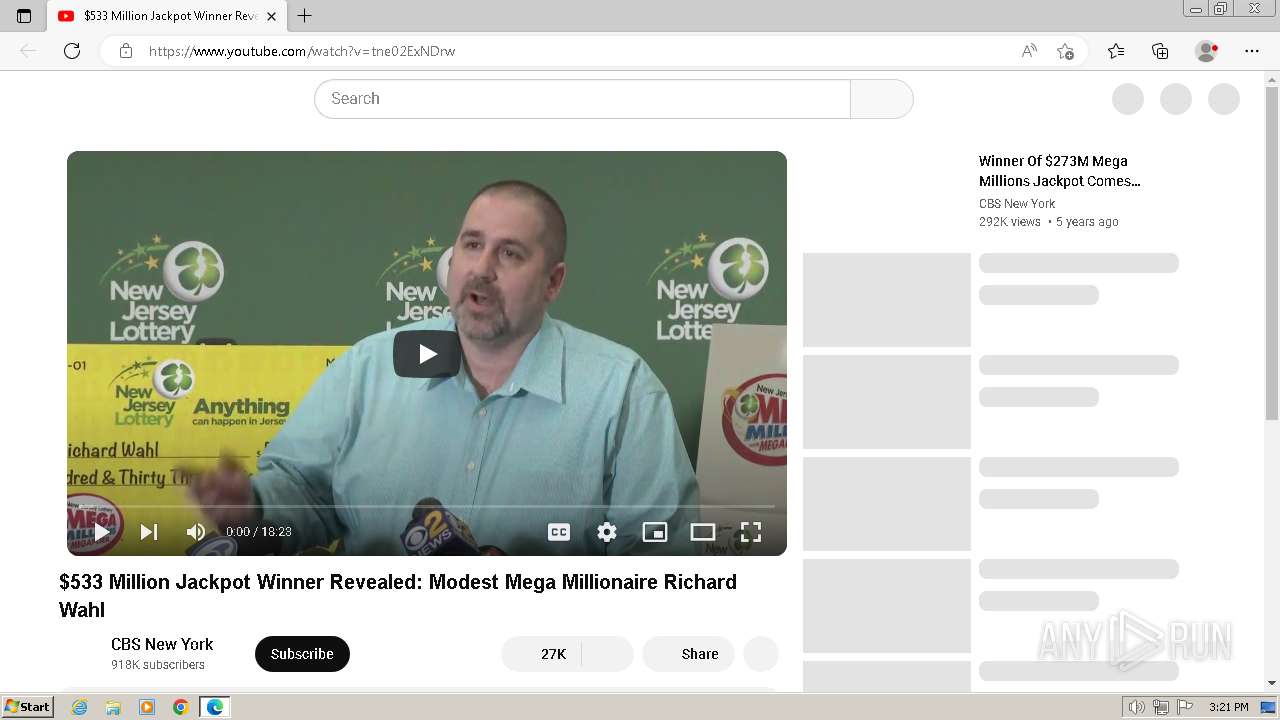The image size is (1280, 720).
Task: Subscribe to CBS New York
Action: click(x=302, y=654)
